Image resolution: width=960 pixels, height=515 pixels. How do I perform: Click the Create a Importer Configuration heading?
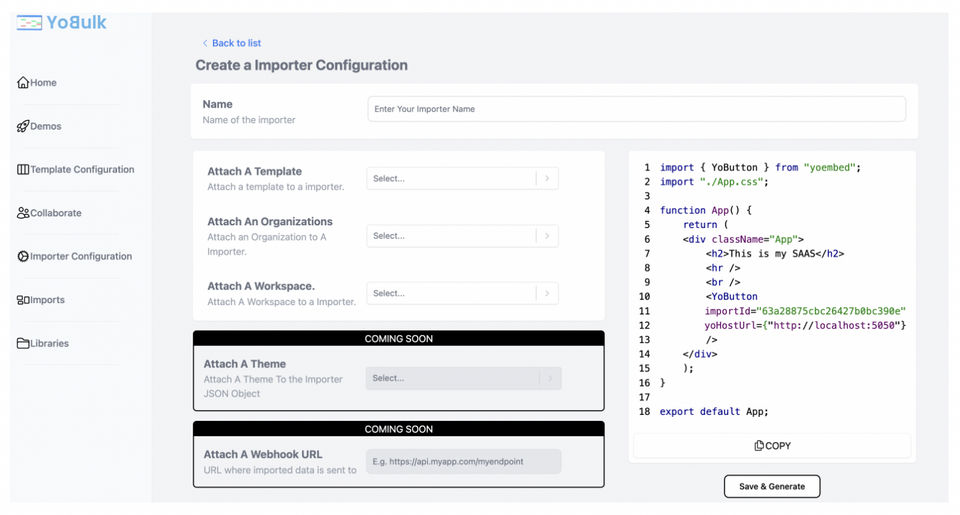(301, 65)
